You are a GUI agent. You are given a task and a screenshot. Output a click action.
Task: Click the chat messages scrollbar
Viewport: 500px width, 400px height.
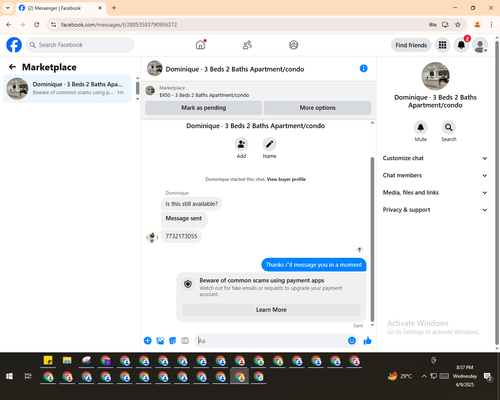(372, 238)
